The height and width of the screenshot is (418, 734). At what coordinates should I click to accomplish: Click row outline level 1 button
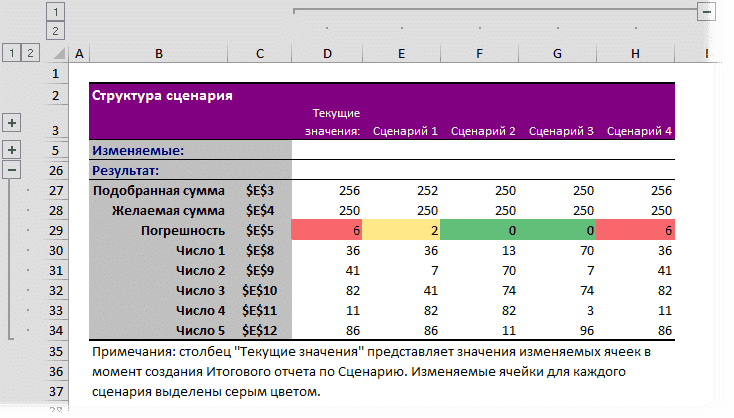(x=12, y=53)
